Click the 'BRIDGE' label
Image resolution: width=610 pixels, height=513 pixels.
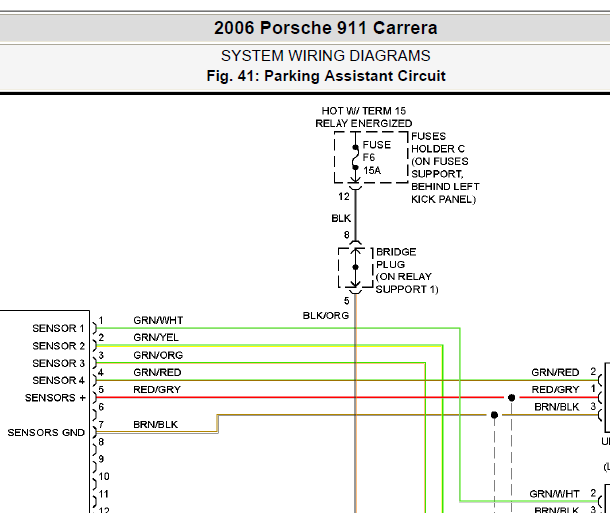[x=396, y=252]
